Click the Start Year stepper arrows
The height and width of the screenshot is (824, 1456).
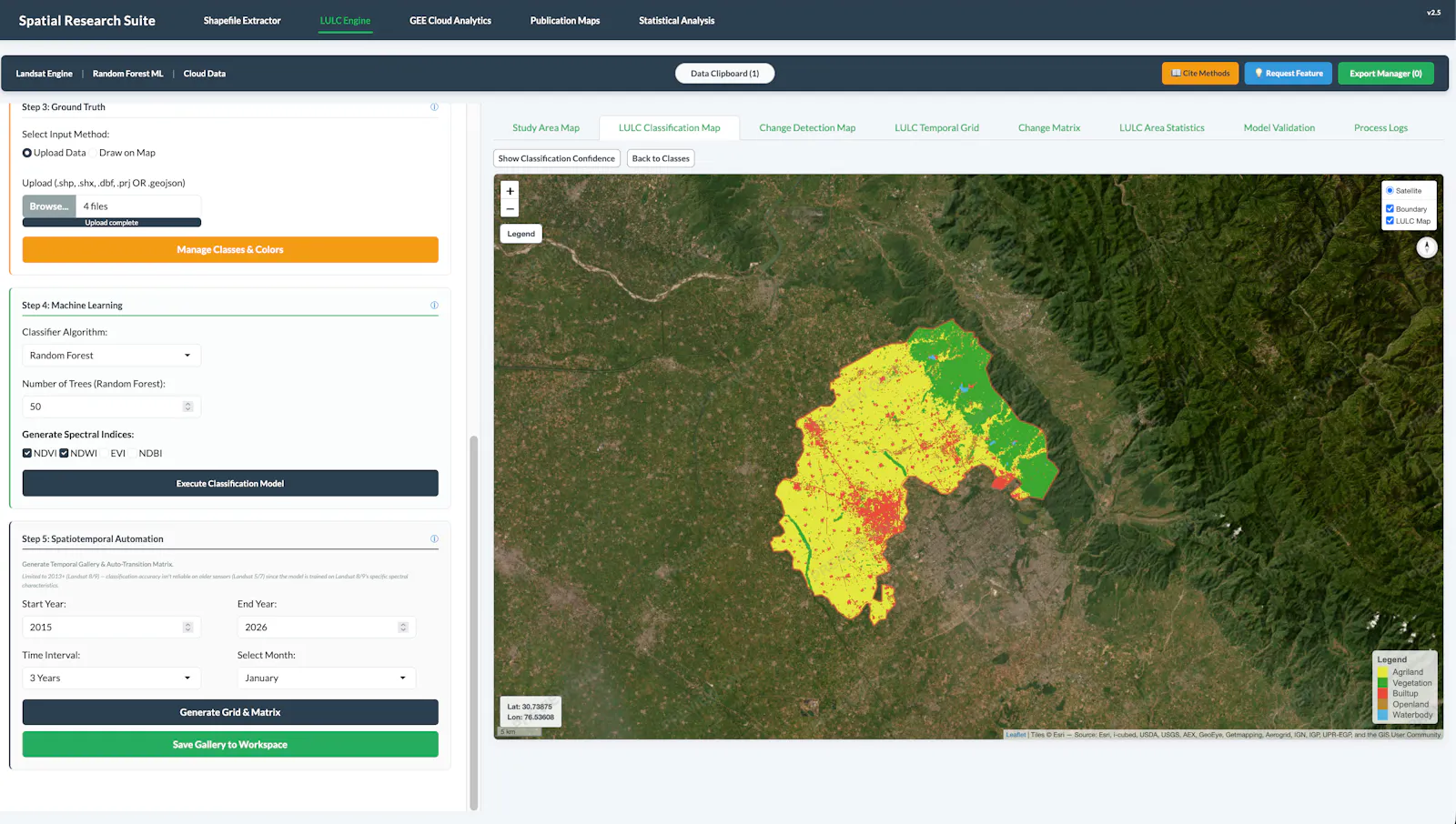188,628
